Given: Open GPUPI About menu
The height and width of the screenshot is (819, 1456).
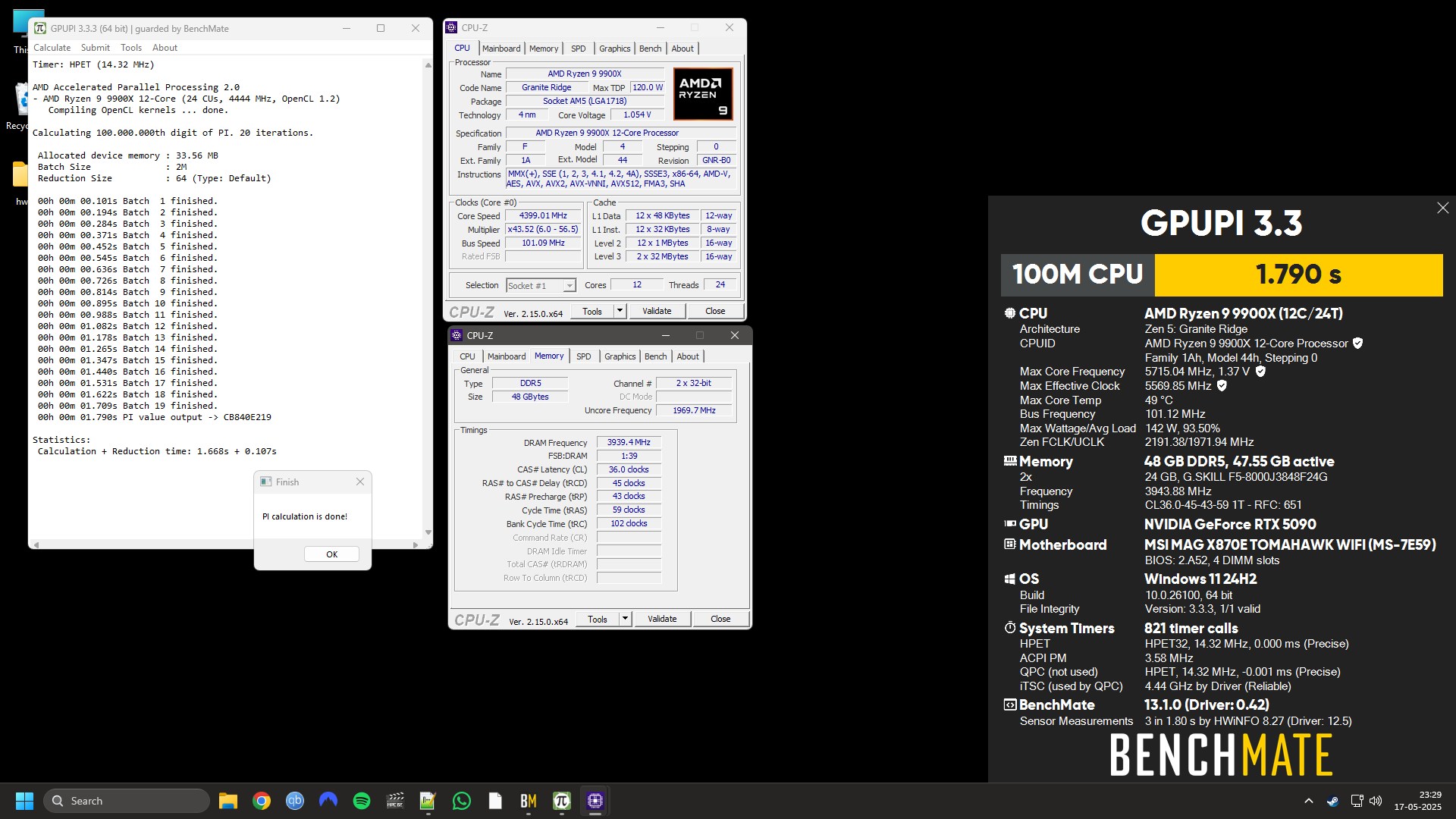Looking at the screenshot, I should coord(165,47).
